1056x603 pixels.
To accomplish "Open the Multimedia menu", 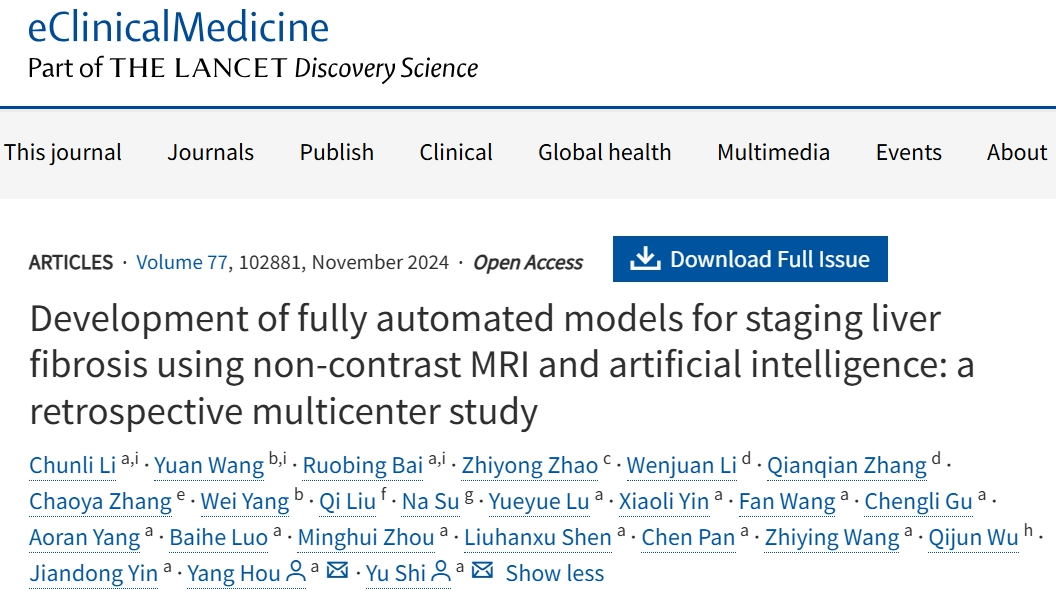I will pos(773,152).
